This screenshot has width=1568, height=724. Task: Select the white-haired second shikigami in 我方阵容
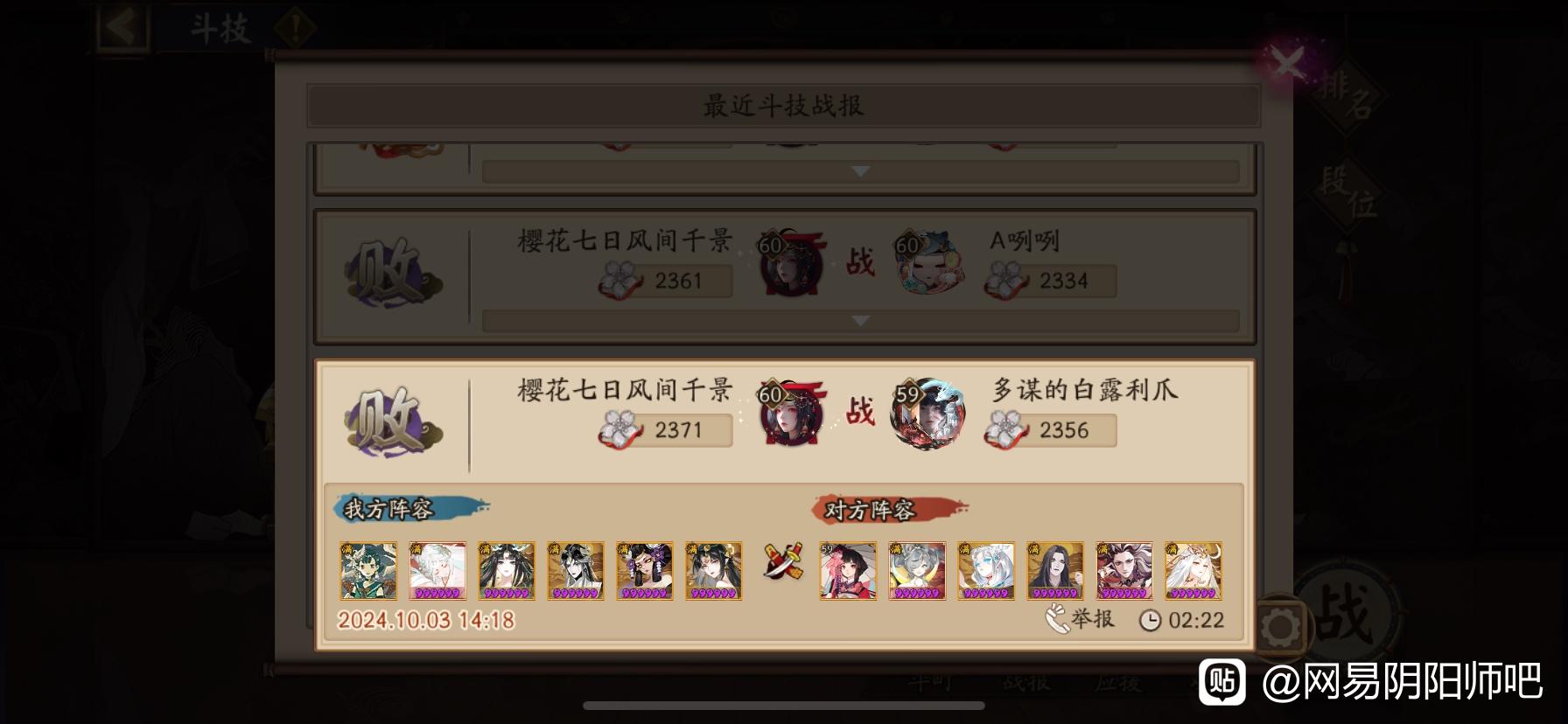[x=437, y=570]
